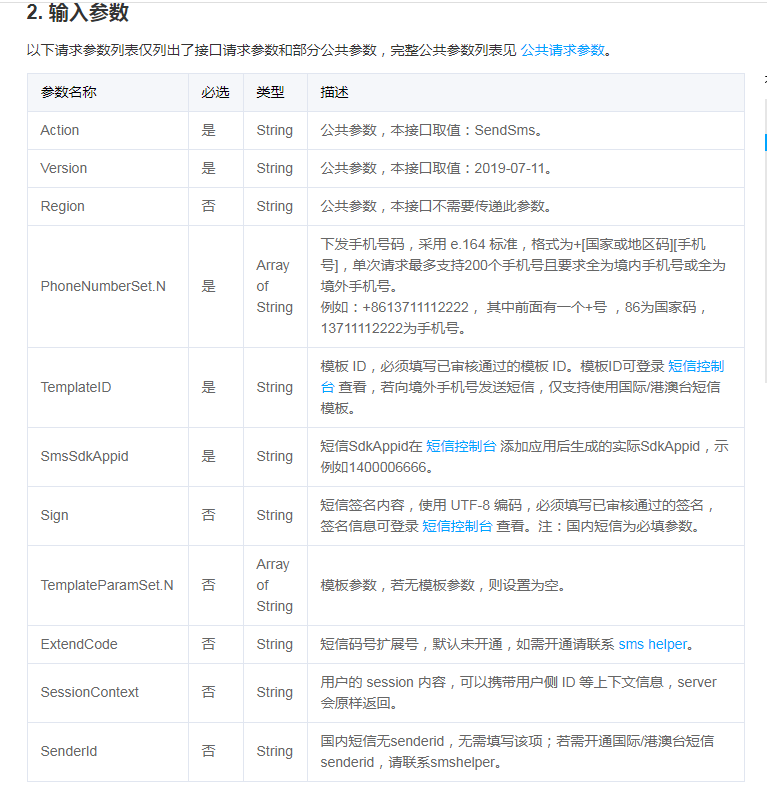767x800 pixels.
Task: Click the SessionContext description about session 内容
Action: tap(518, 692)
